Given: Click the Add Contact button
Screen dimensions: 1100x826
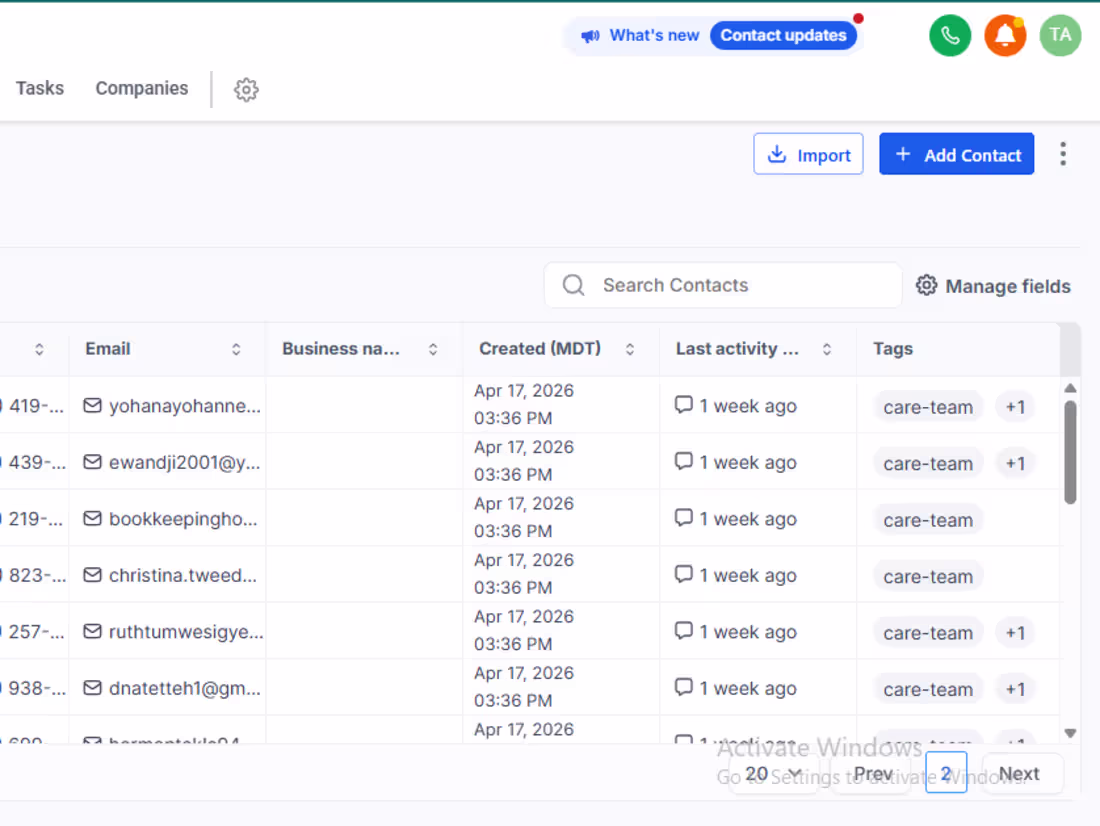Looking at the screenshot, I should [x=956, y=154].
